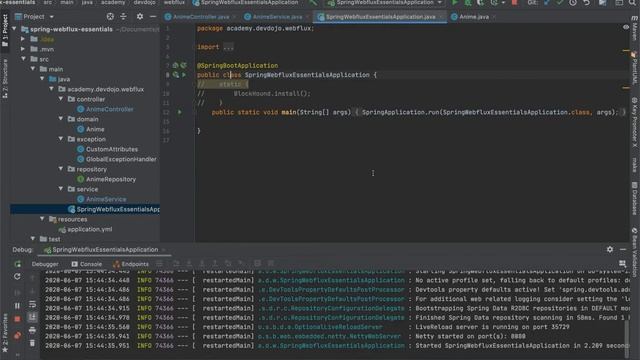This screenshot has height=360, width=640.
Task: Open the Debugger tab
Action: [45, 264]
